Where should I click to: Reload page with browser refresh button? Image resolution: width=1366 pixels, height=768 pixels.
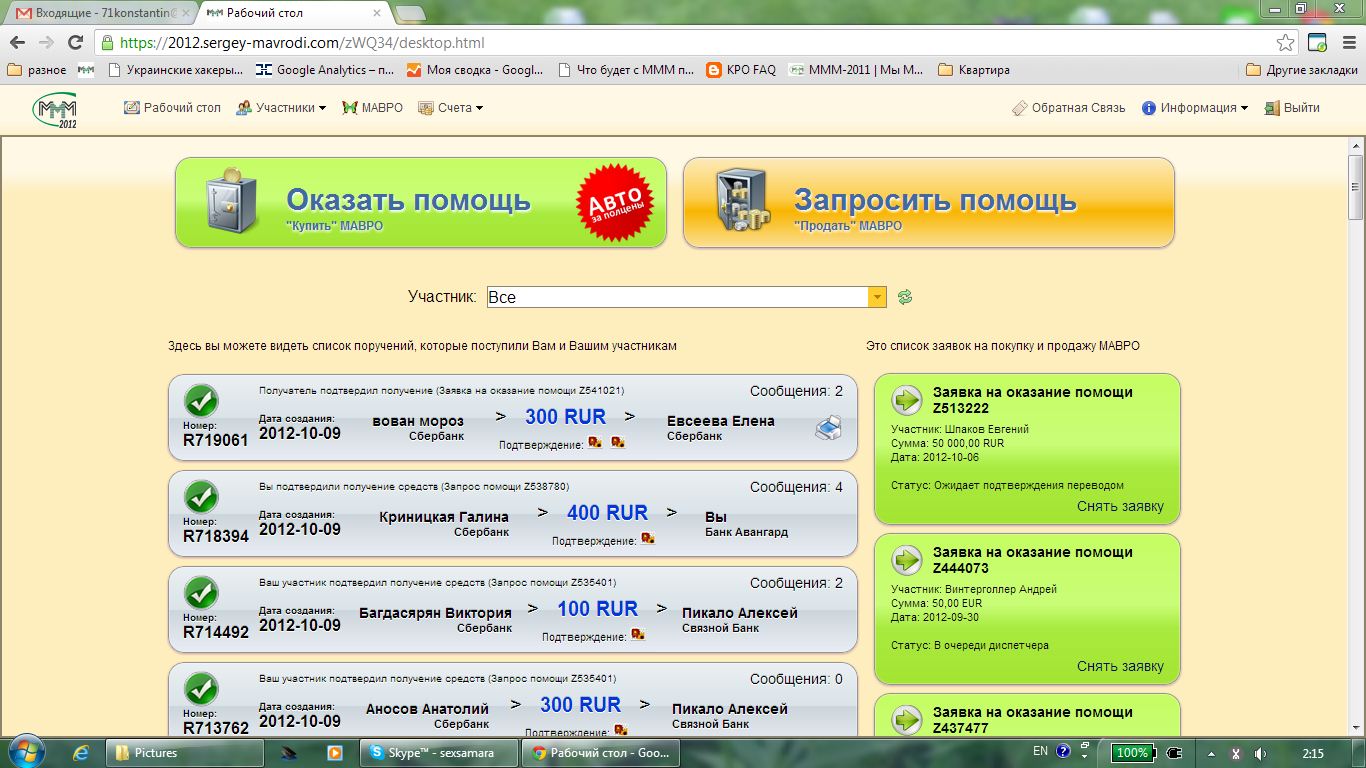coord(75,43)
